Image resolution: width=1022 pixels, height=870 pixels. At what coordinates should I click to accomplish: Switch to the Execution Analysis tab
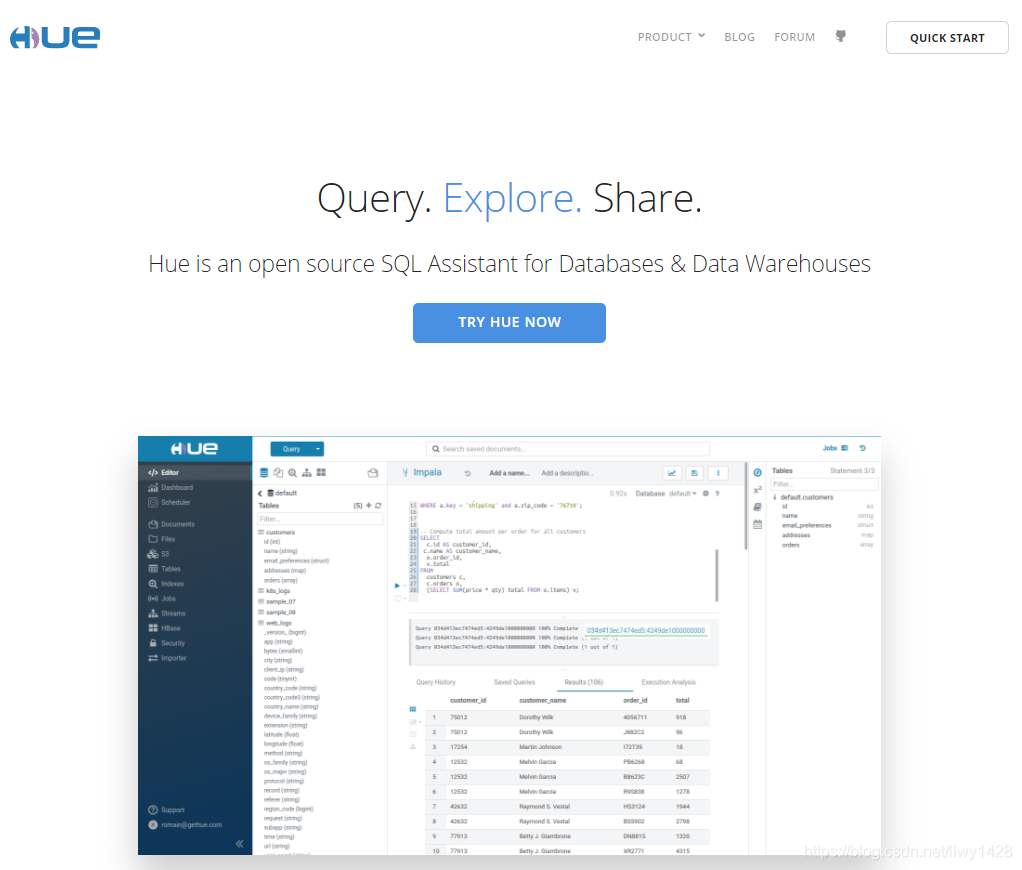click(x=668, y=682)
